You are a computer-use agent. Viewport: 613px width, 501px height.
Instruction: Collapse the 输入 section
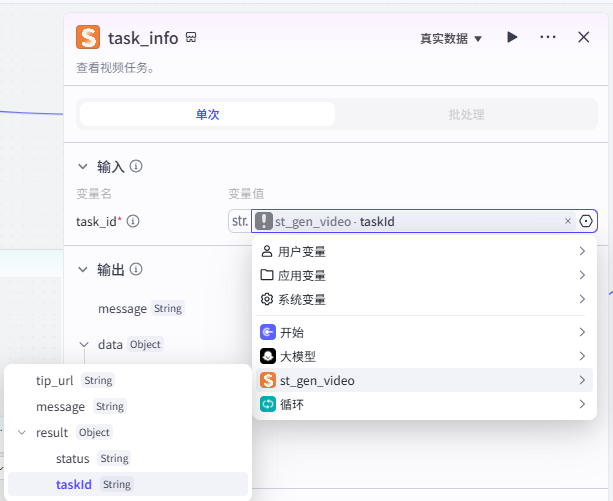coord(82,166)
